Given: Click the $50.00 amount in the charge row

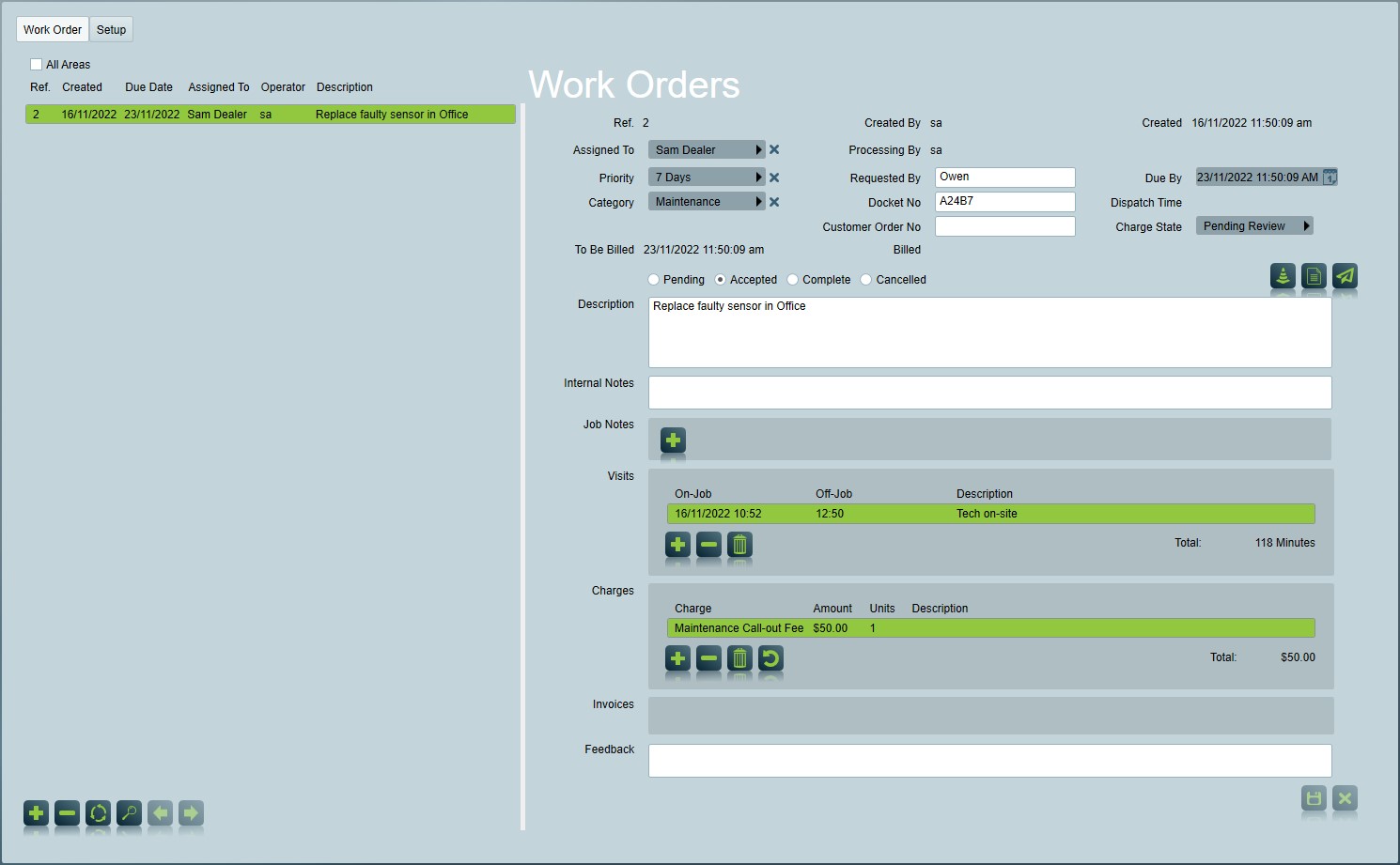Looking at the screenshot, I should (831, 628).
